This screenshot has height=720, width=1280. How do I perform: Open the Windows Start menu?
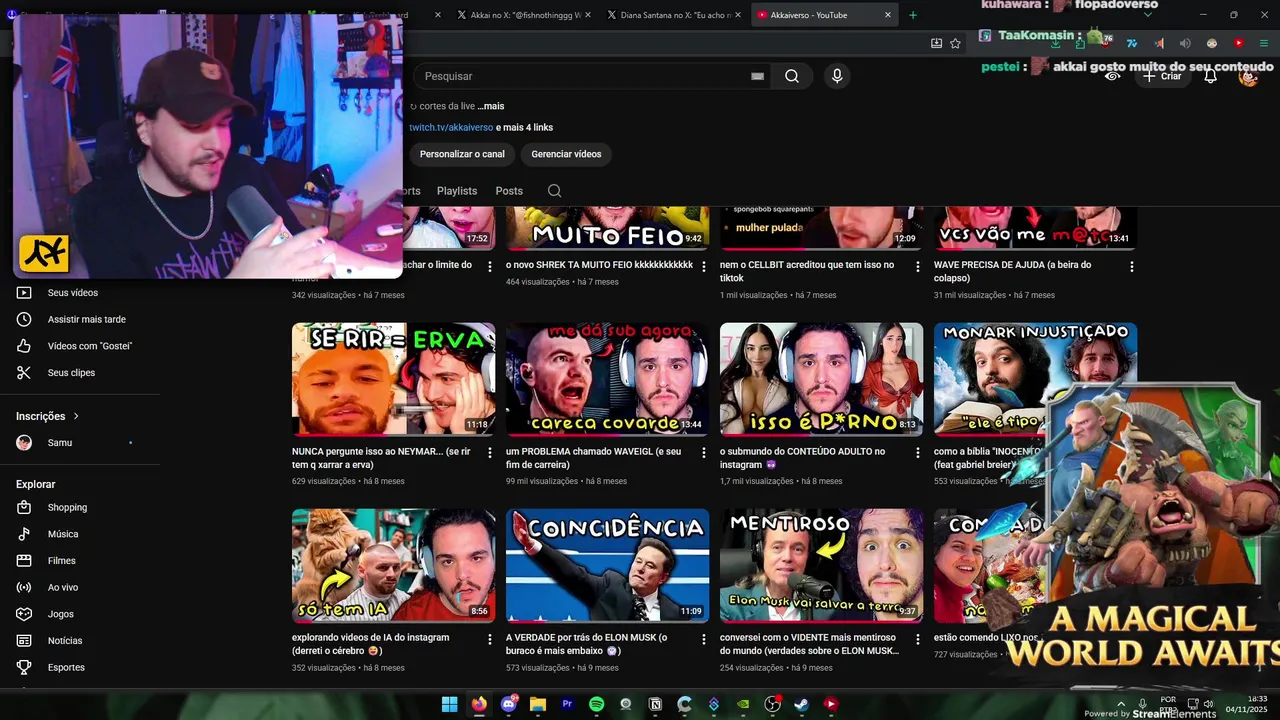(x=450, y=704)
